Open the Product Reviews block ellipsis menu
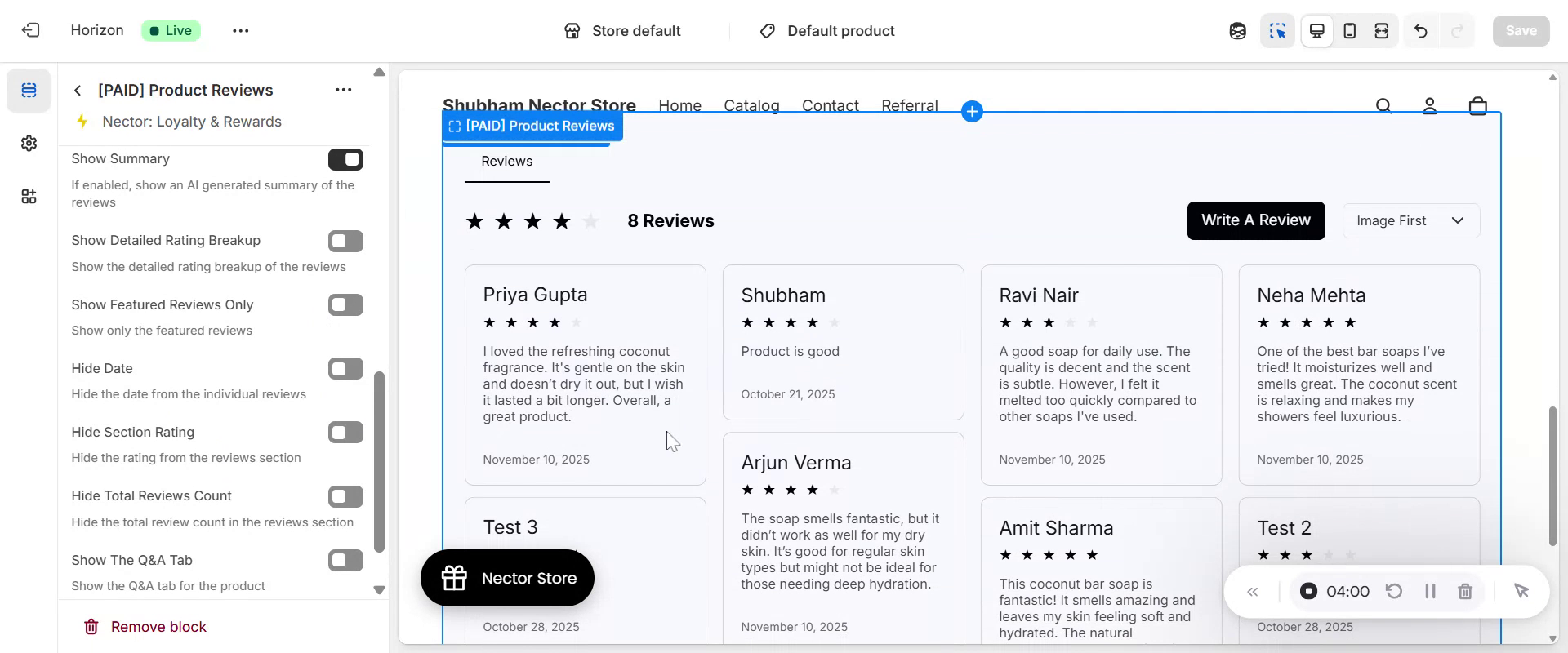The image size is (1568, 653). 344,90
